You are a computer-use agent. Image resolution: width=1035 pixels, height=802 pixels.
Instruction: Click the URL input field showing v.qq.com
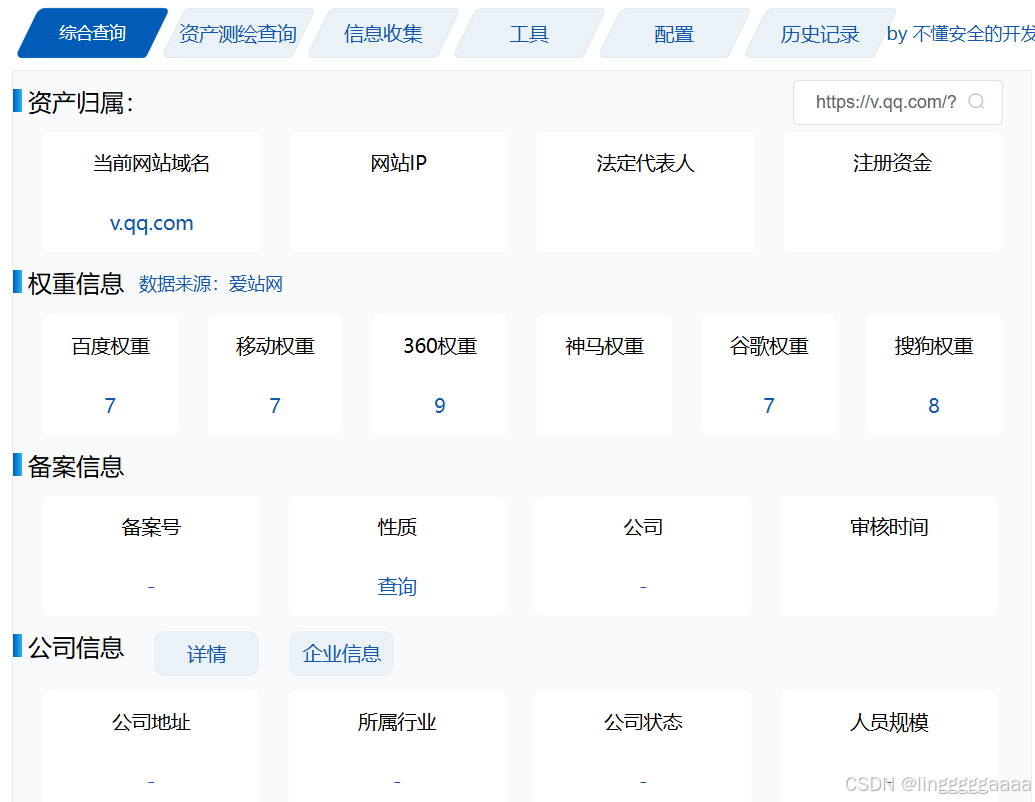(885, 102)
